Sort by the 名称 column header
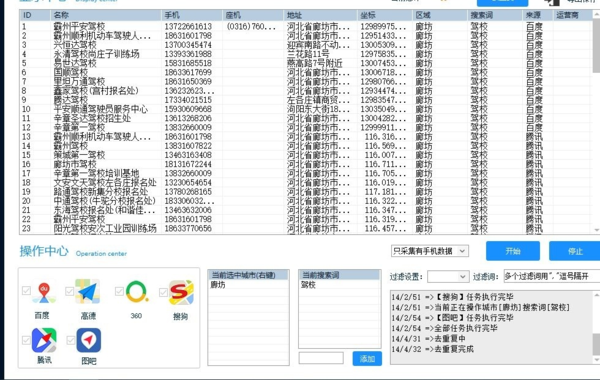Image resolution: width=600 pixels, height=380 pixels. [x=105, y=15]
